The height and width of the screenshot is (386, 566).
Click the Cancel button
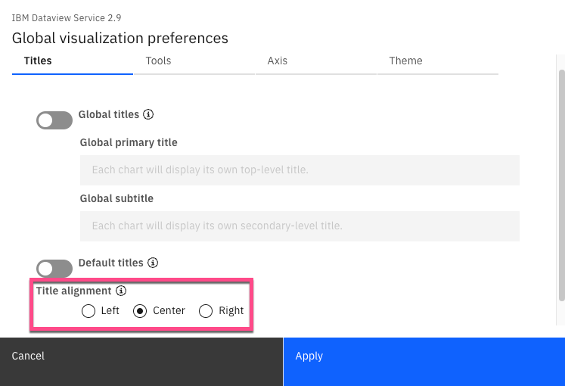(142, 362)
